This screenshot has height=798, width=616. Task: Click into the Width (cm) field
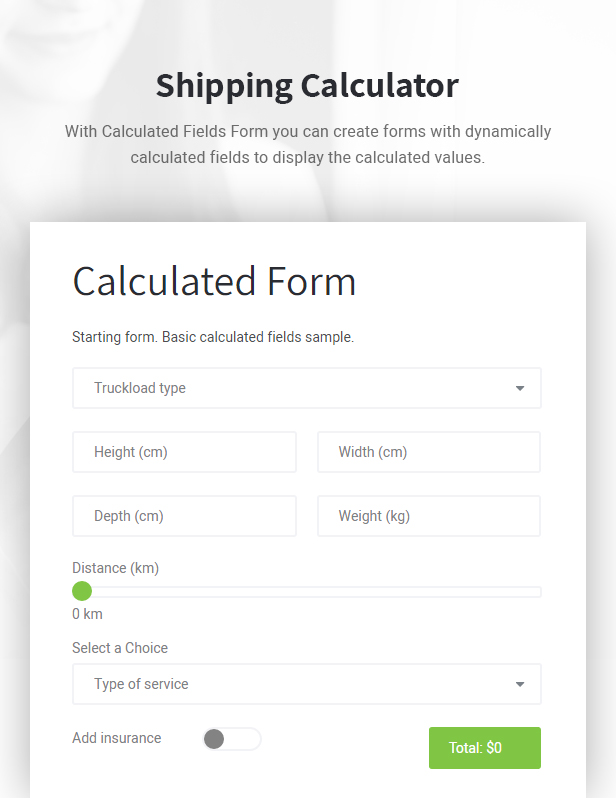pyautogui.click(x=429, y=452)
